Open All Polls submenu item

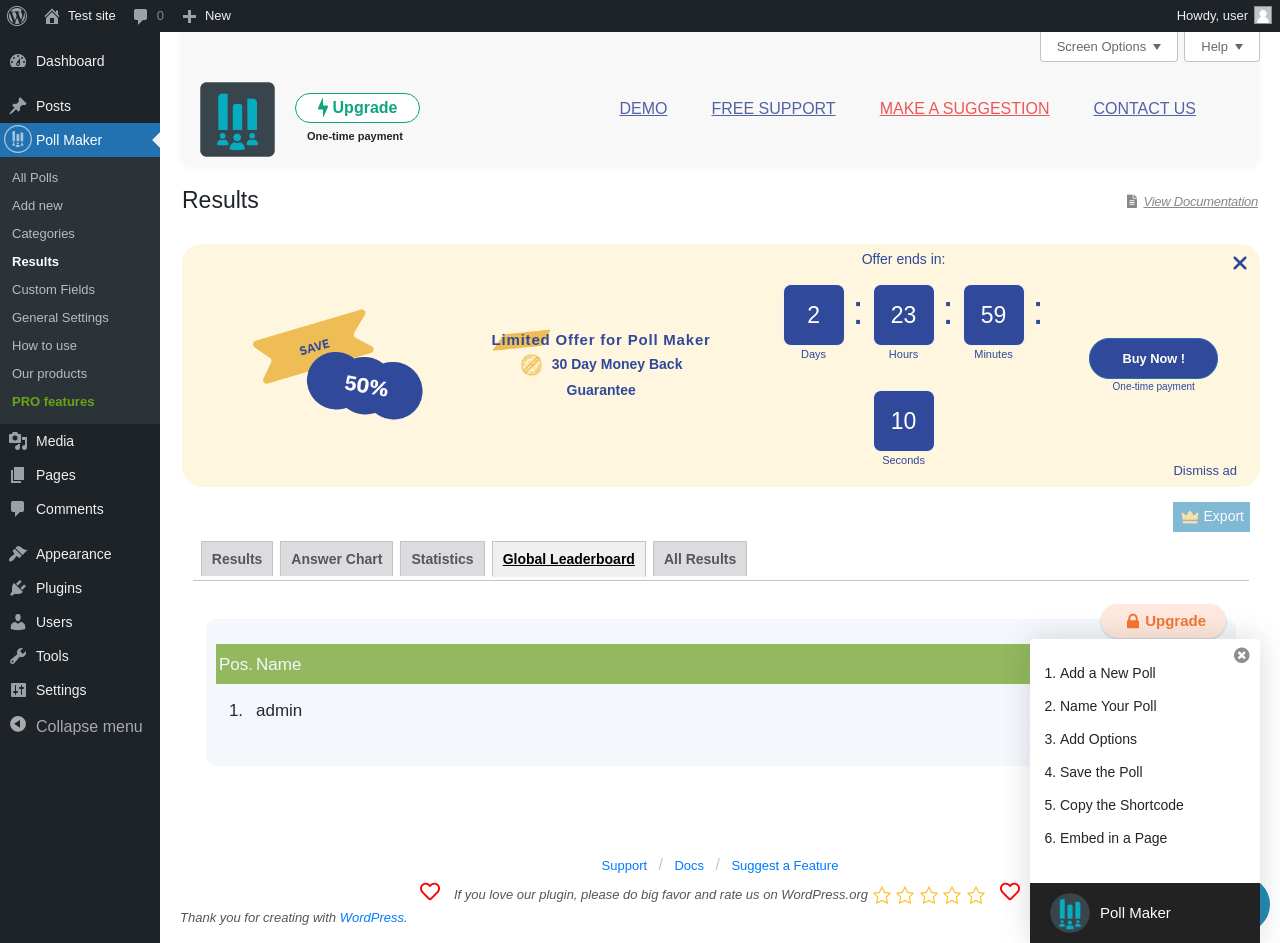[x=80, y=178]
